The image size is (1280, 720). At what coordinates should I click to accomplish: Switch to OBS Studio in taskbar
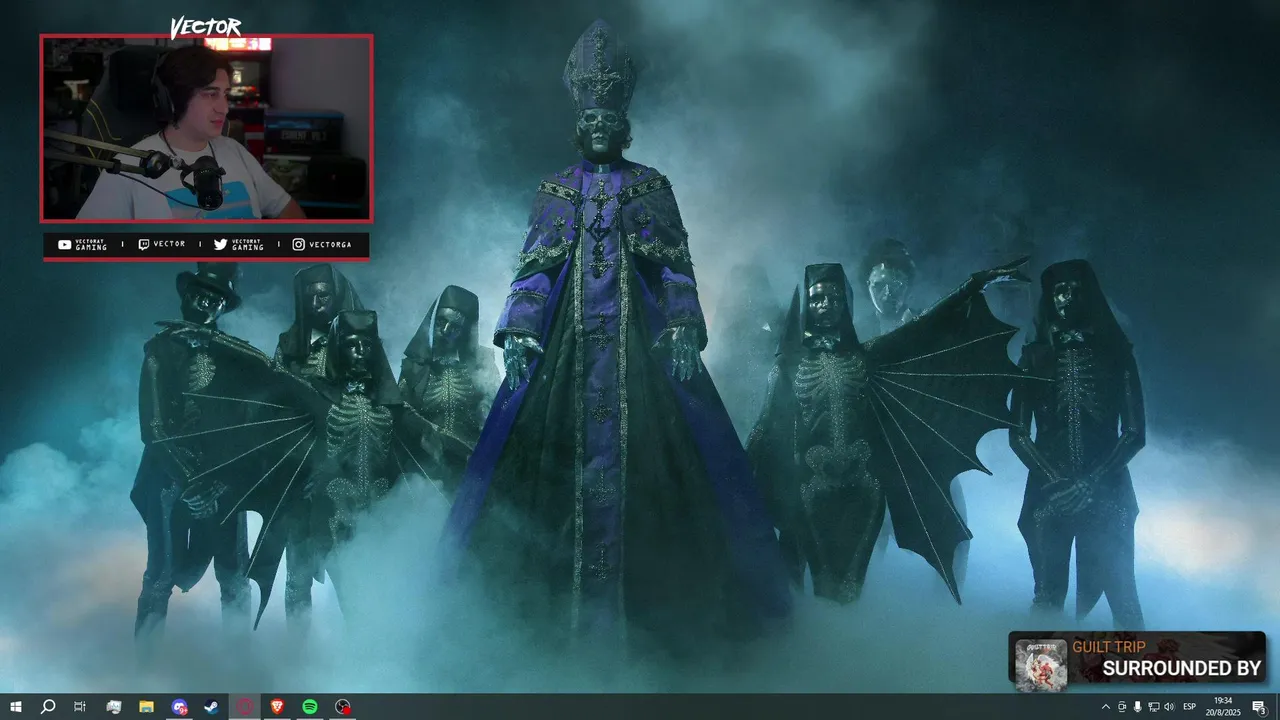343,707
